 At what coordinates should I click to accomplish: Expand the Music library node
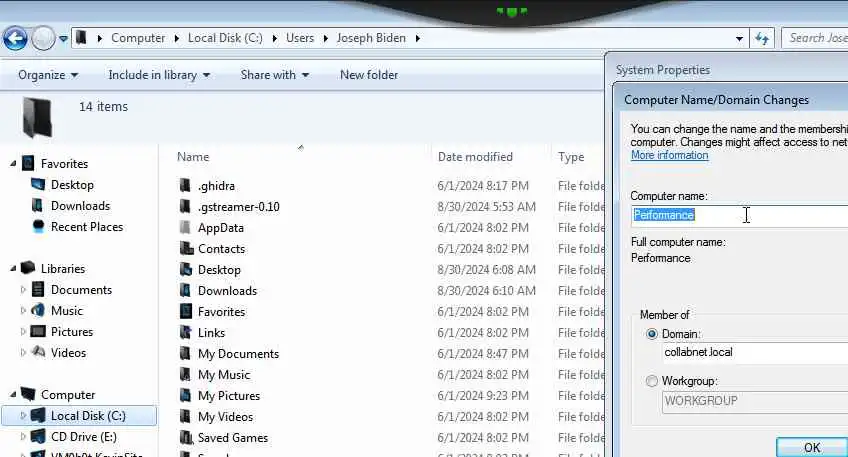23,311
